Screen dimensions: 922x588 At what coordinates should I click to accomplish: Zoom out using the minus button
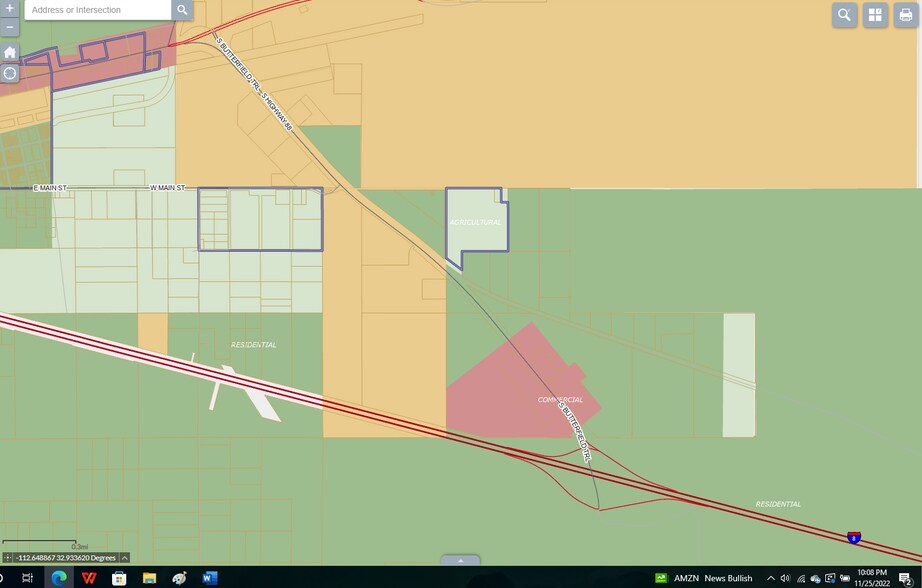click(9, 28)
